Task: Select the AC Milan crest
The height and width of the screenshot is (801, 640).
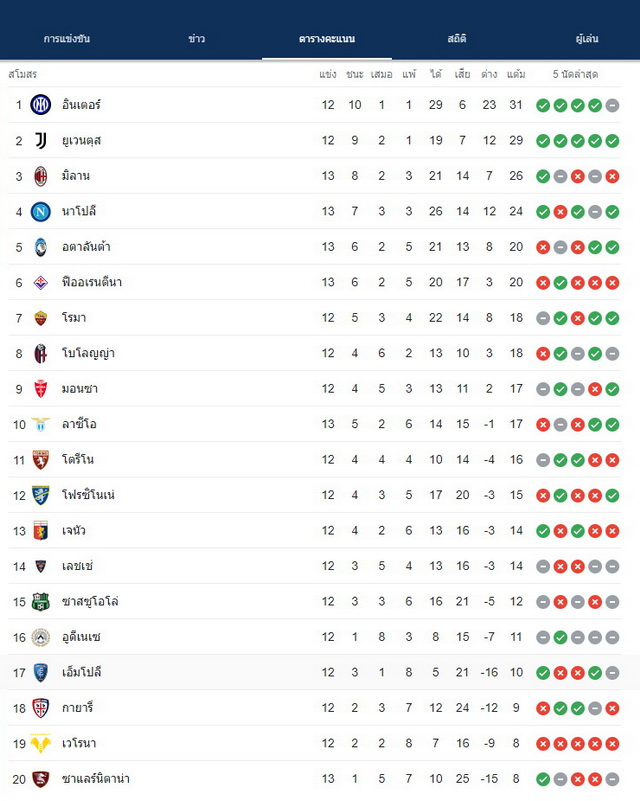Action: pos(41,176)
